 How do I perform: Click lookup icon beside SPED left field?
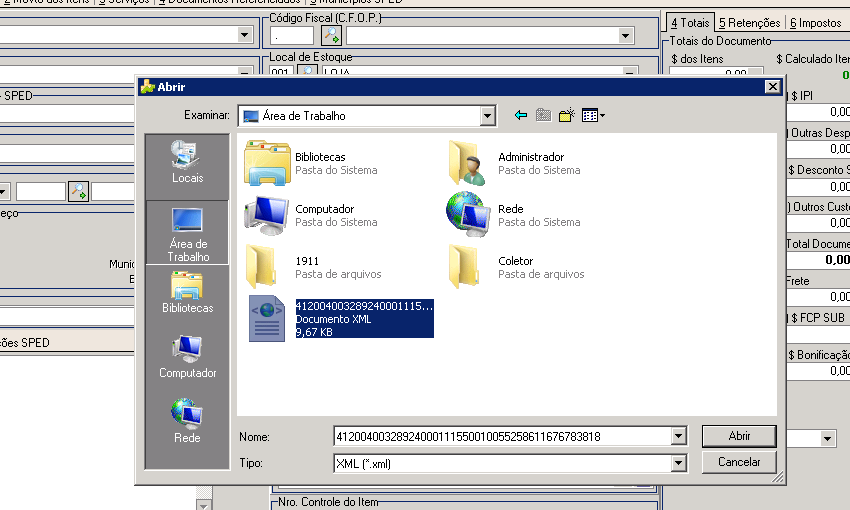(79, 191)
